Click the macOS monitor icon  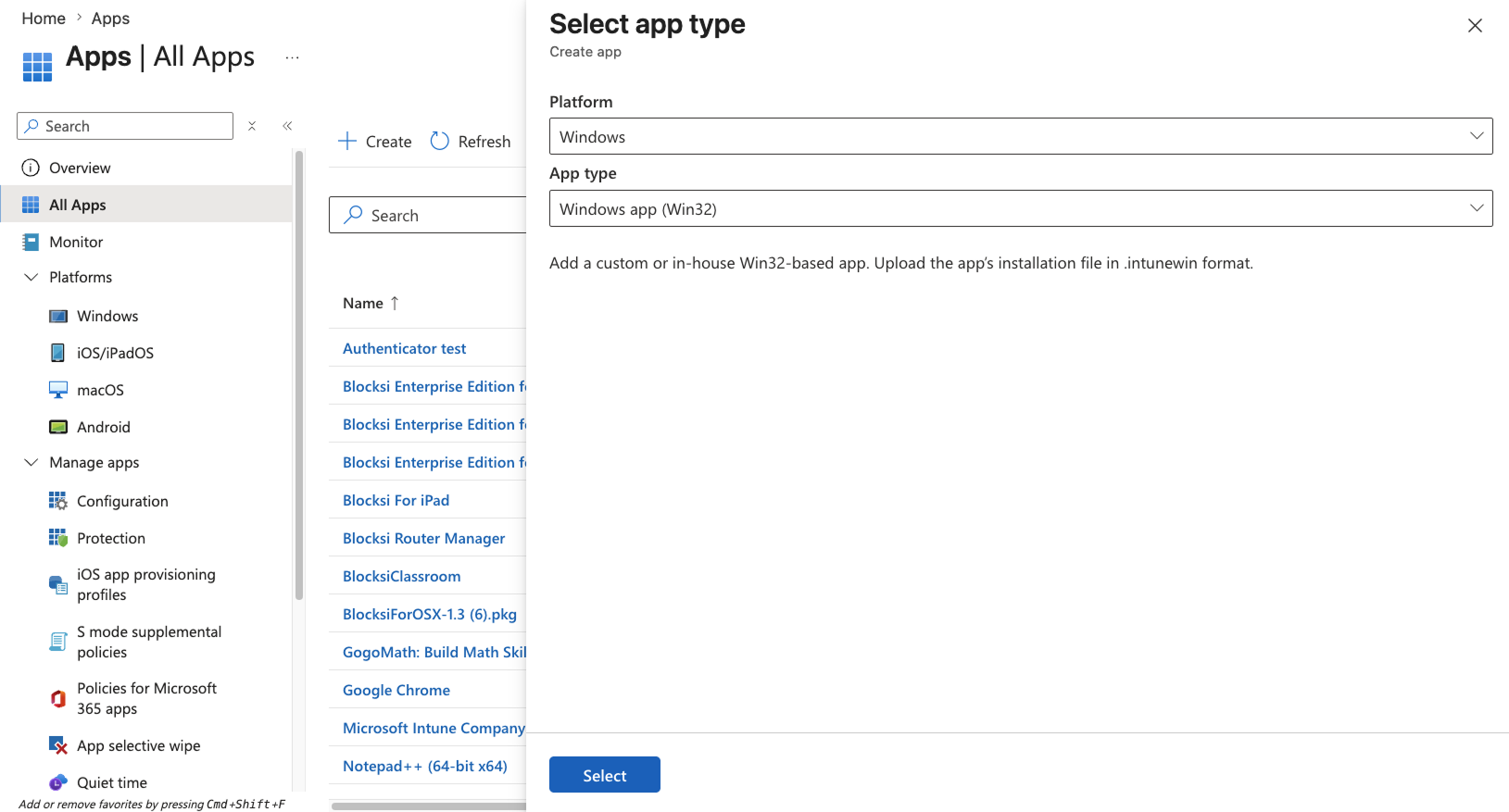click(x=58, y=390)
